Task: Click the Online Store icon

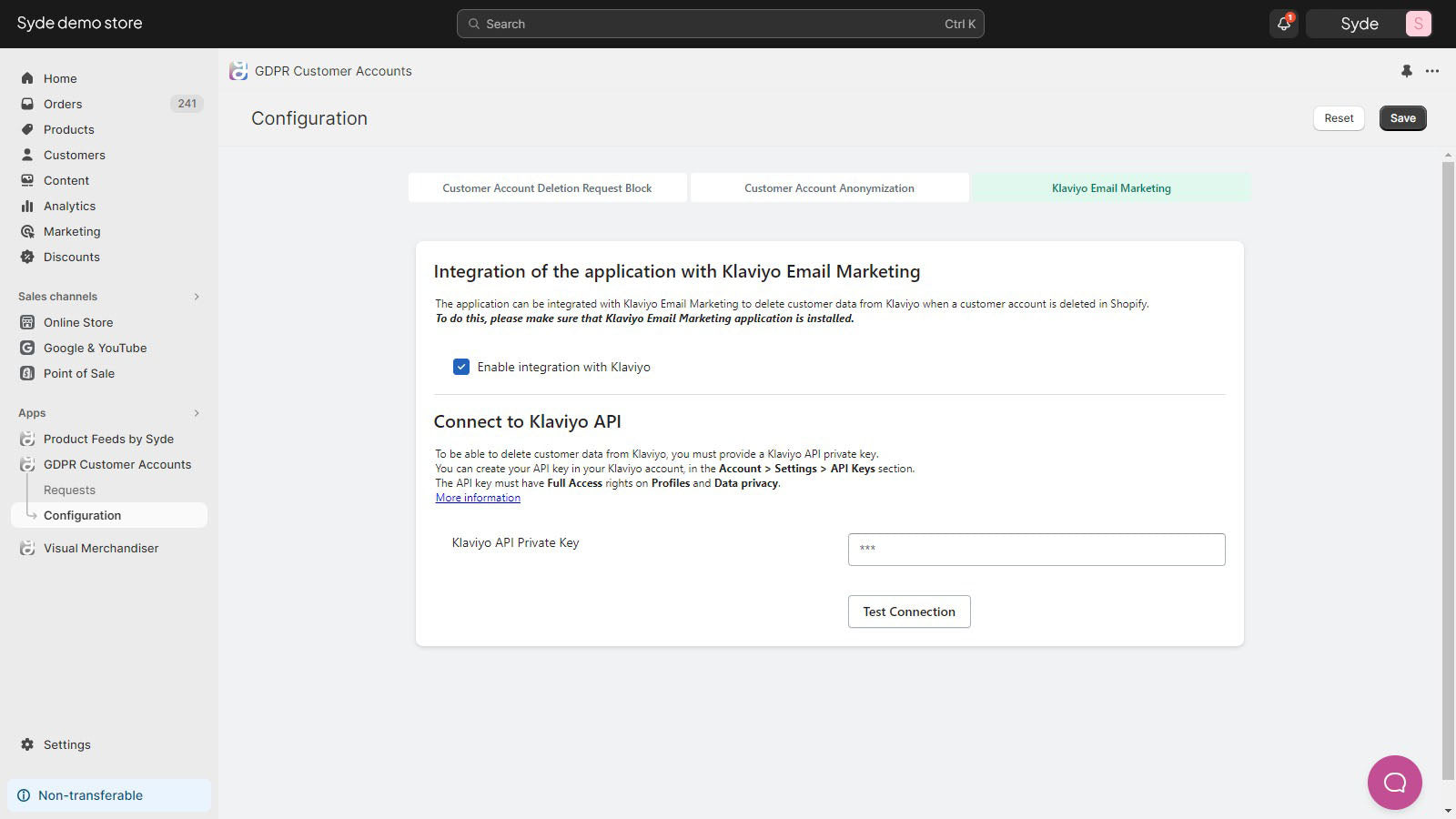Action: click(27, 322)
